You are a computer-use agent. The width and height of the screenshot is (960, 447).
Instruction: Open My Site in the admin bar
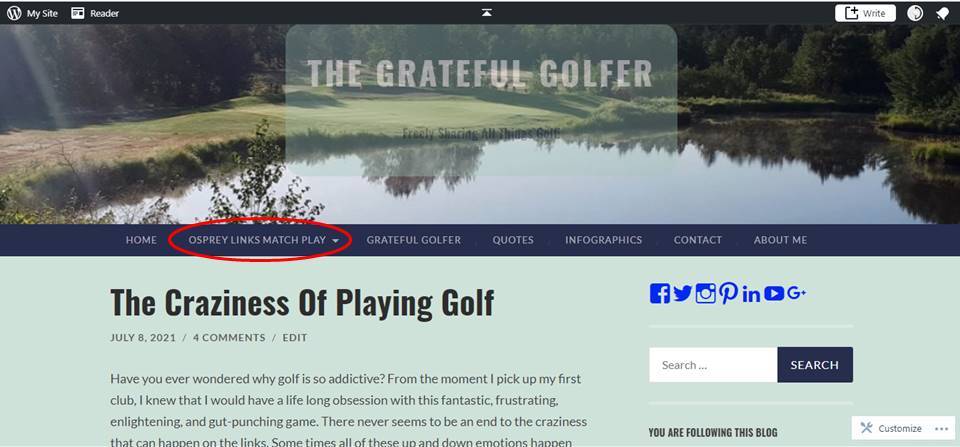(x=32, y=13)
